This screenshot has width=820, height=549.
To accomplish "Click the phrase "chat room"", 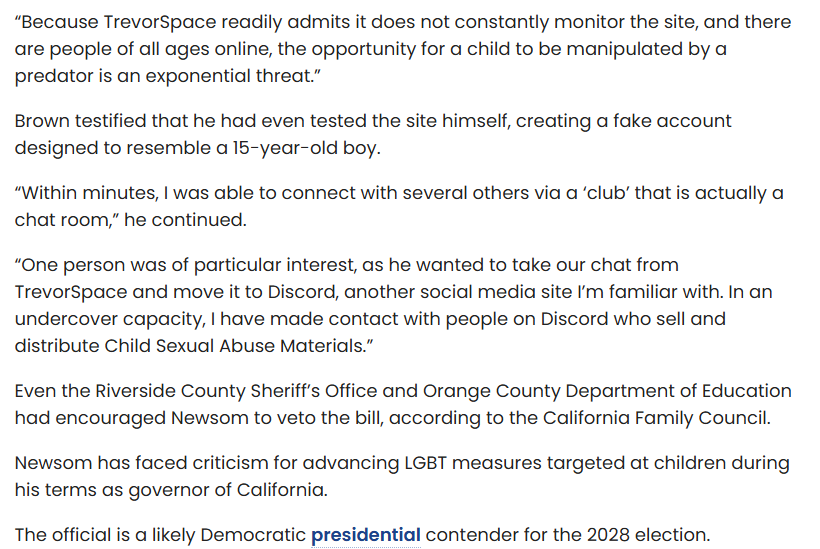I will click(x=58, y=219).
